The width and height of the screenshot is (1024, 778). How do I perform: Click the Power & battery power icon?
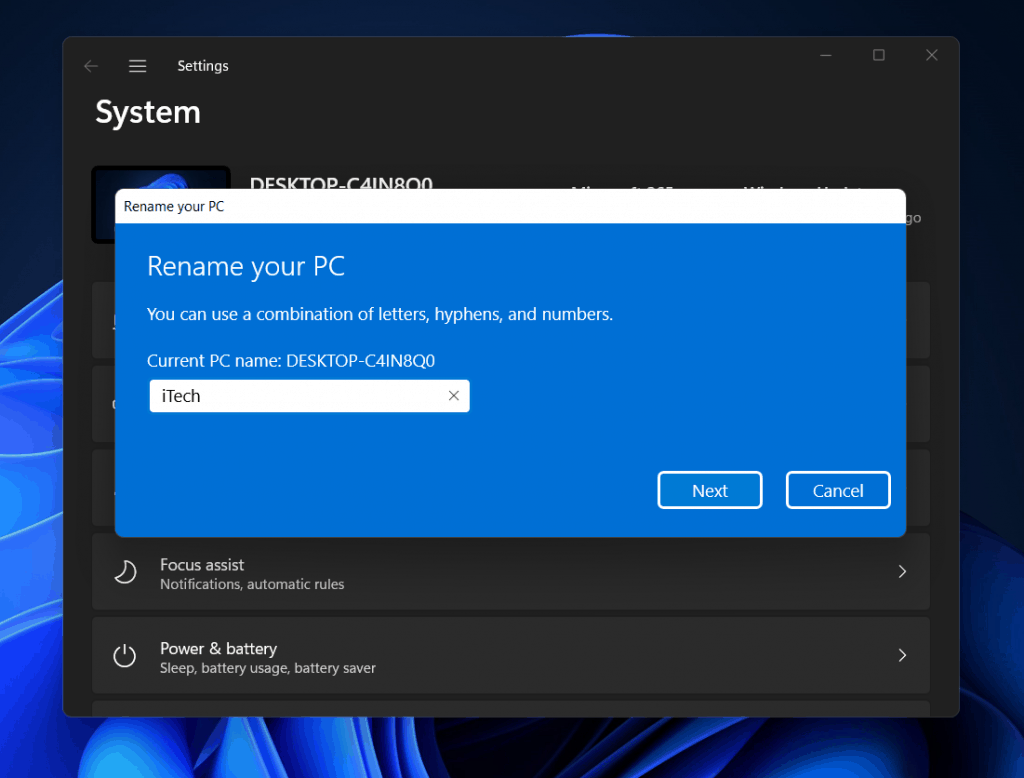click(x=124, y=655)
